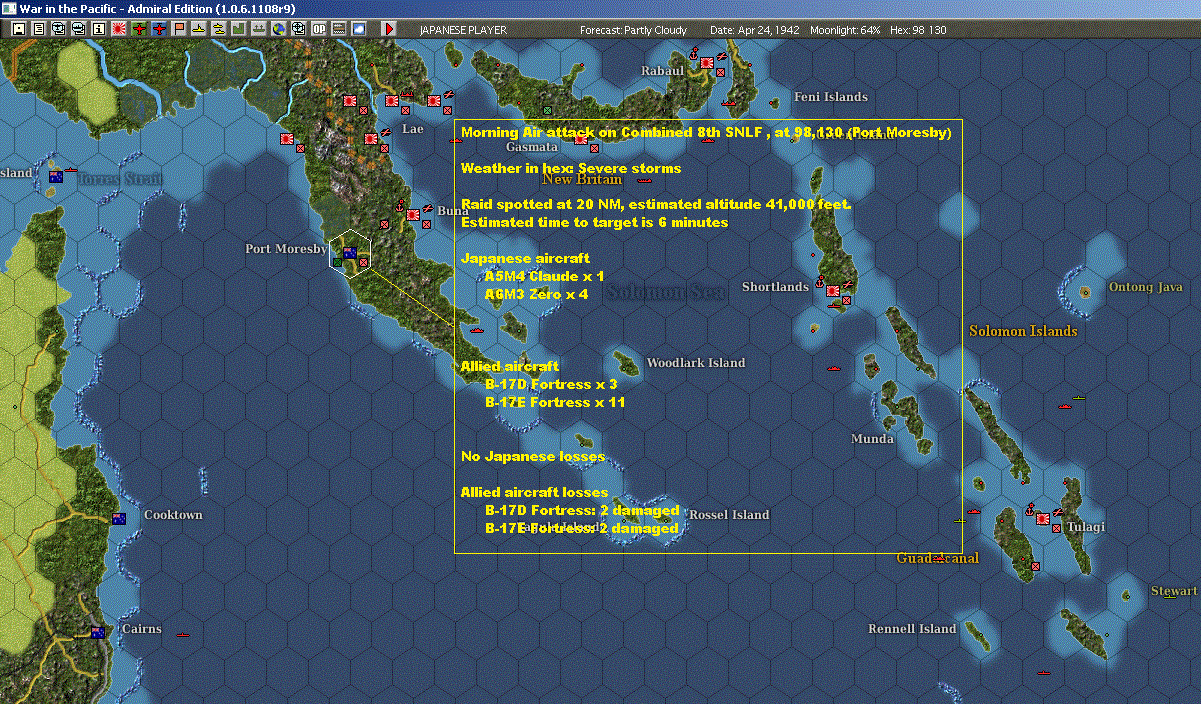Open the document list toolbar icon
Screen dimensions: 1201x704
(x=39, y=29)
